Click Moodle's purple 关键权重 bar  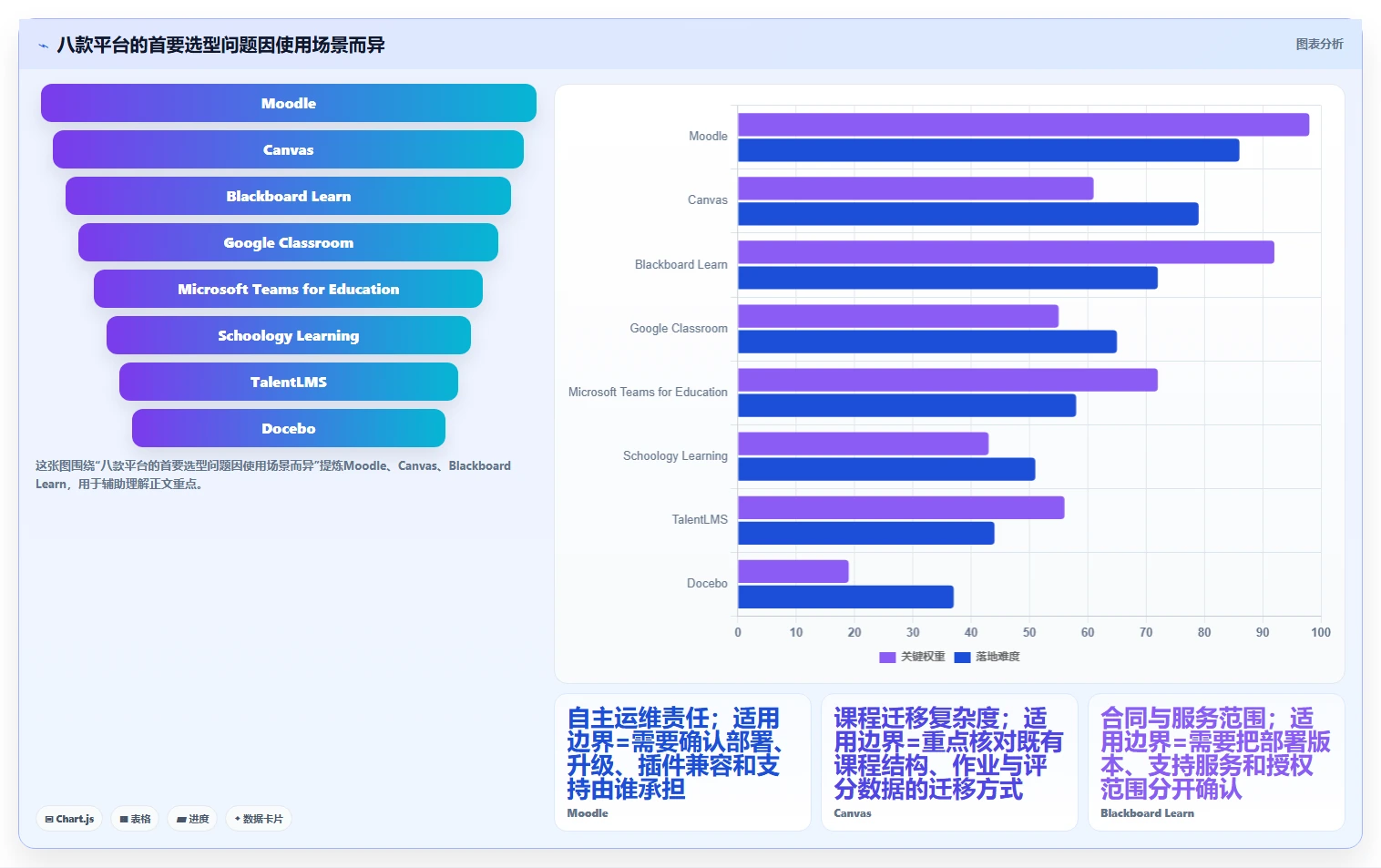pos(1023,125)
